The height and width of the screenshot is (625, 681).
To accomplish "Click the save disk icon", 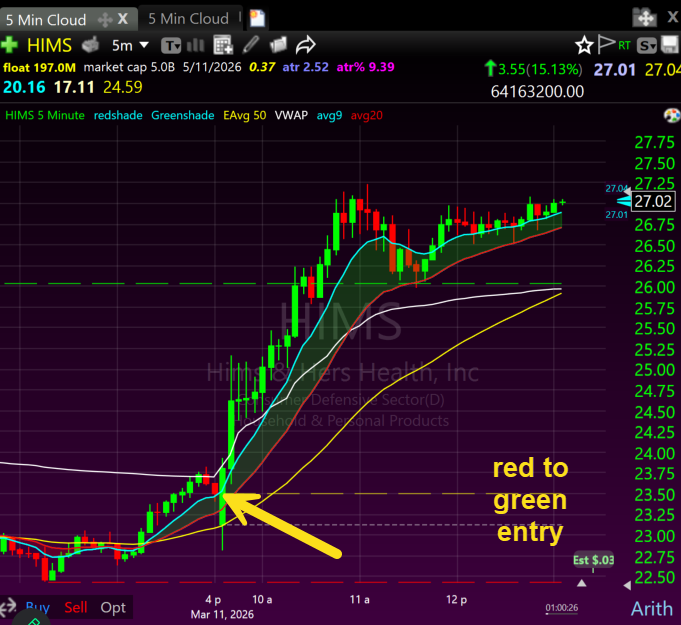I will coord(669,45).
